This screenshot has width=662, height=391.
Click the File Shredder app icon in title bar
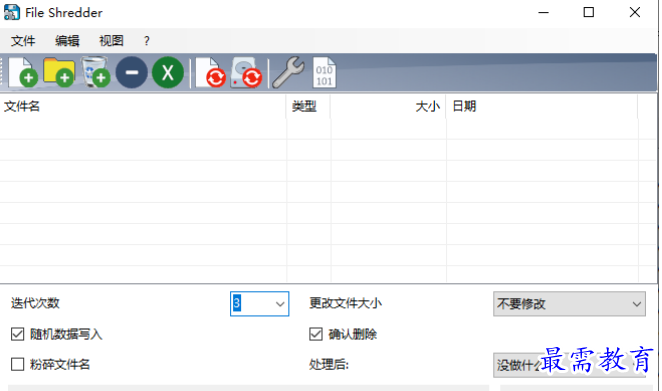(x=11, y=12)
